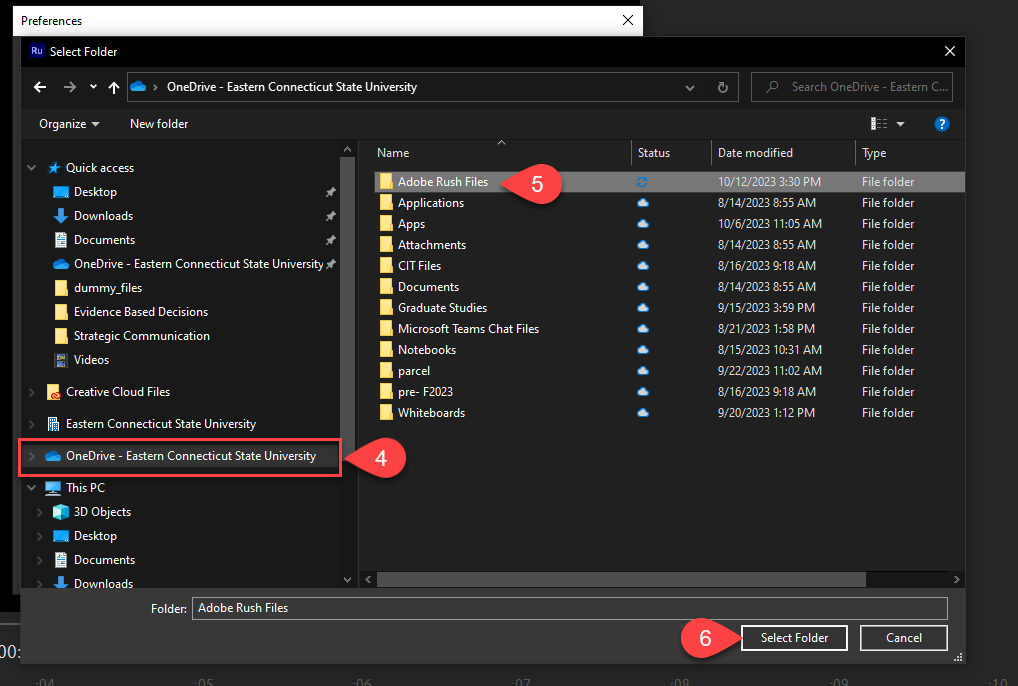
Task: Select pinned OneDrive in Quick access
Action: [x=198, y=264]
